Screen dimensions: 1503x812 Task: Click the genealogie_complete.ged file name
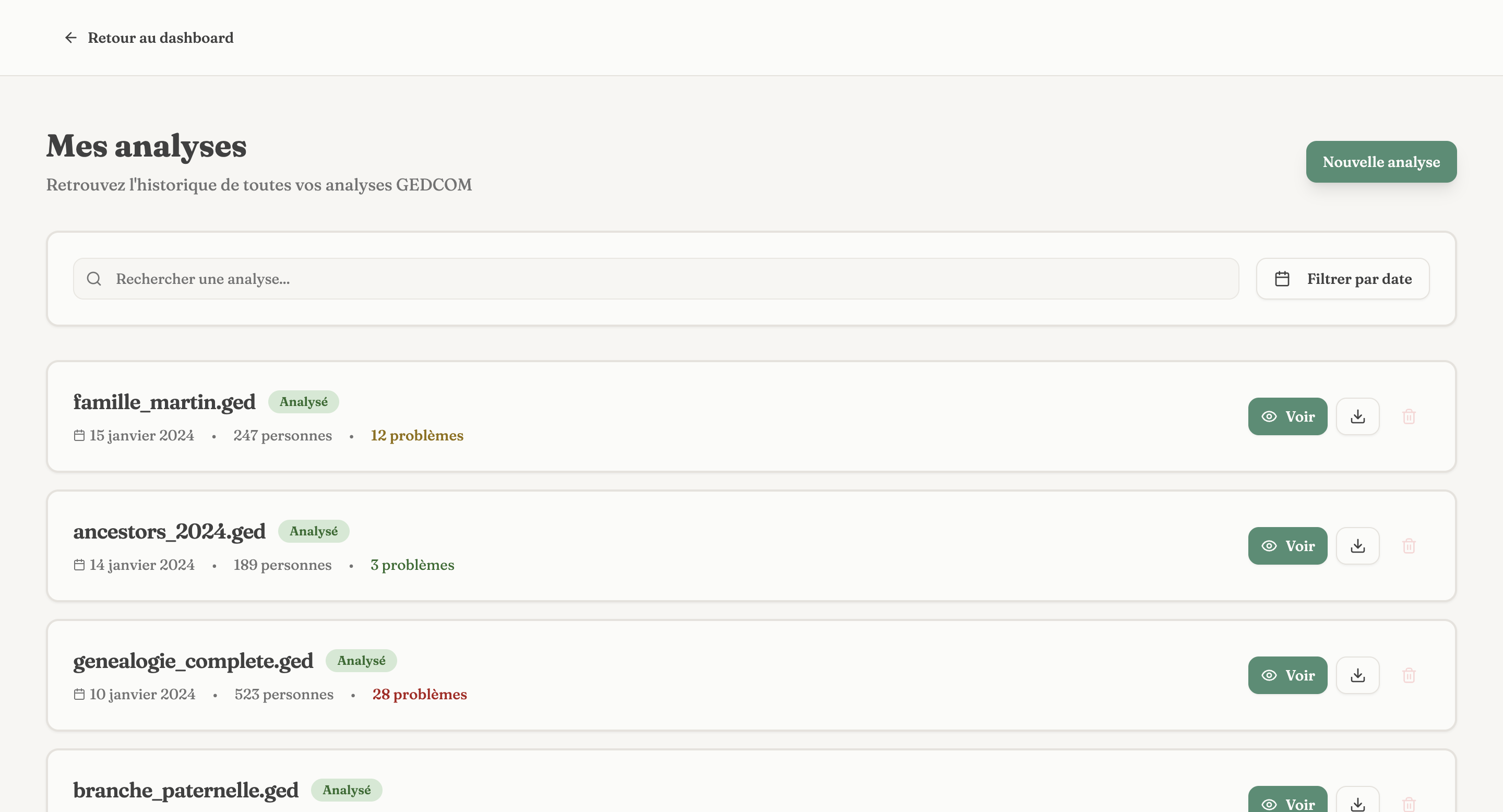click(x=193, y=661)
